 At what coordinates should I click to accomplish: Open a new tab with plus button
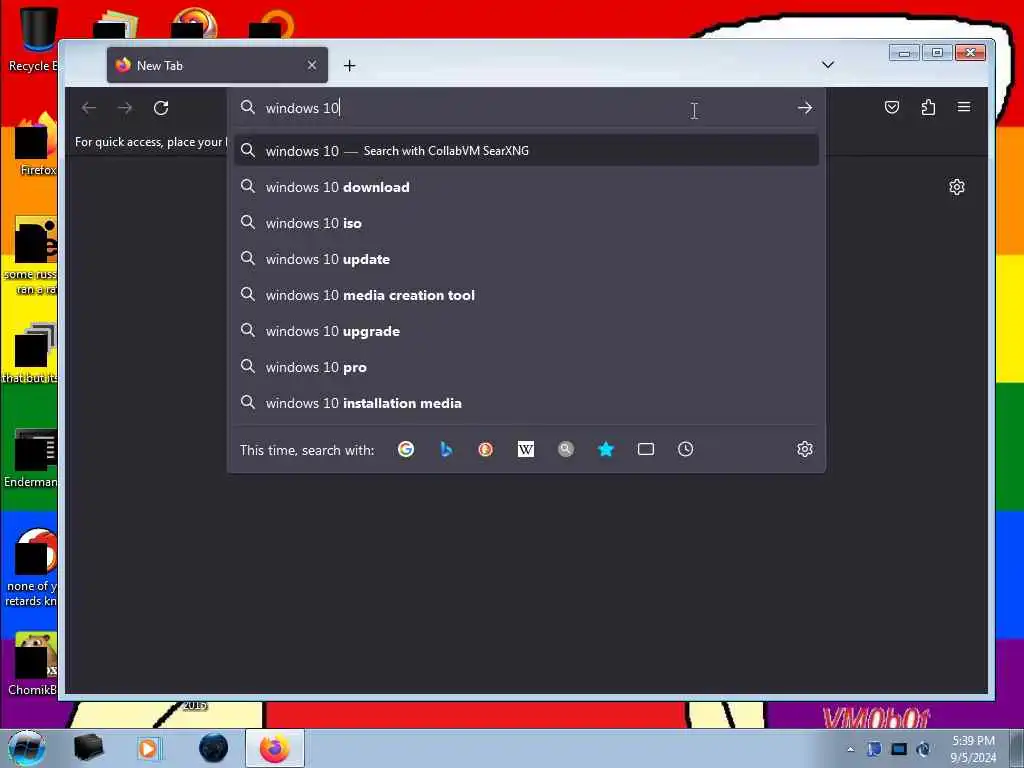pyautogui.click(x=349, y=65)
